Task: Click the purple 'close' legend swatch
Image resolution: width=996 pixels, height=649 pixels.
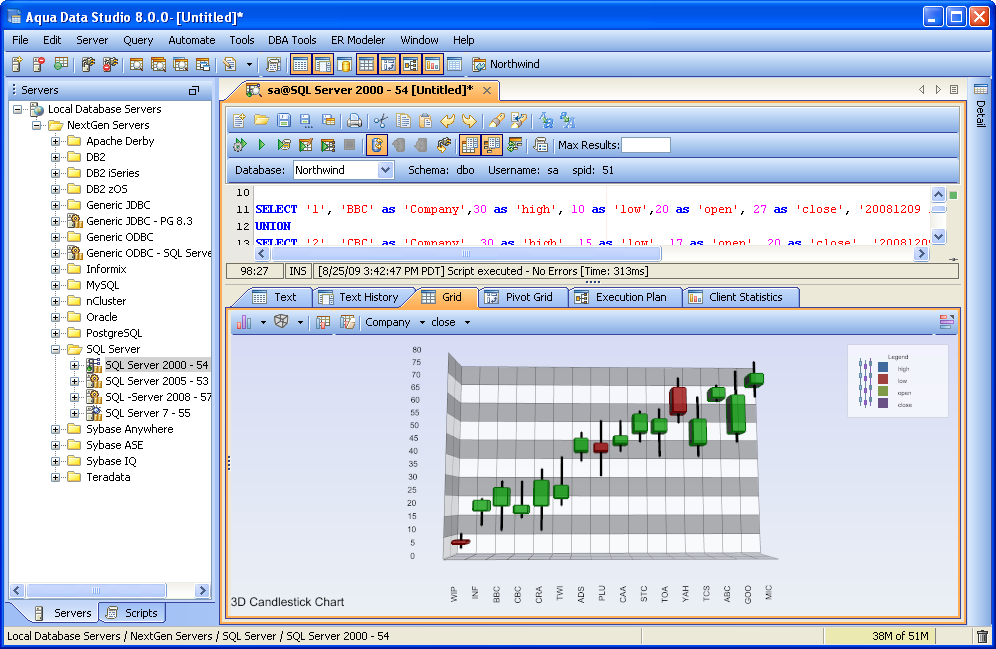Action: [x=883, y=404]
